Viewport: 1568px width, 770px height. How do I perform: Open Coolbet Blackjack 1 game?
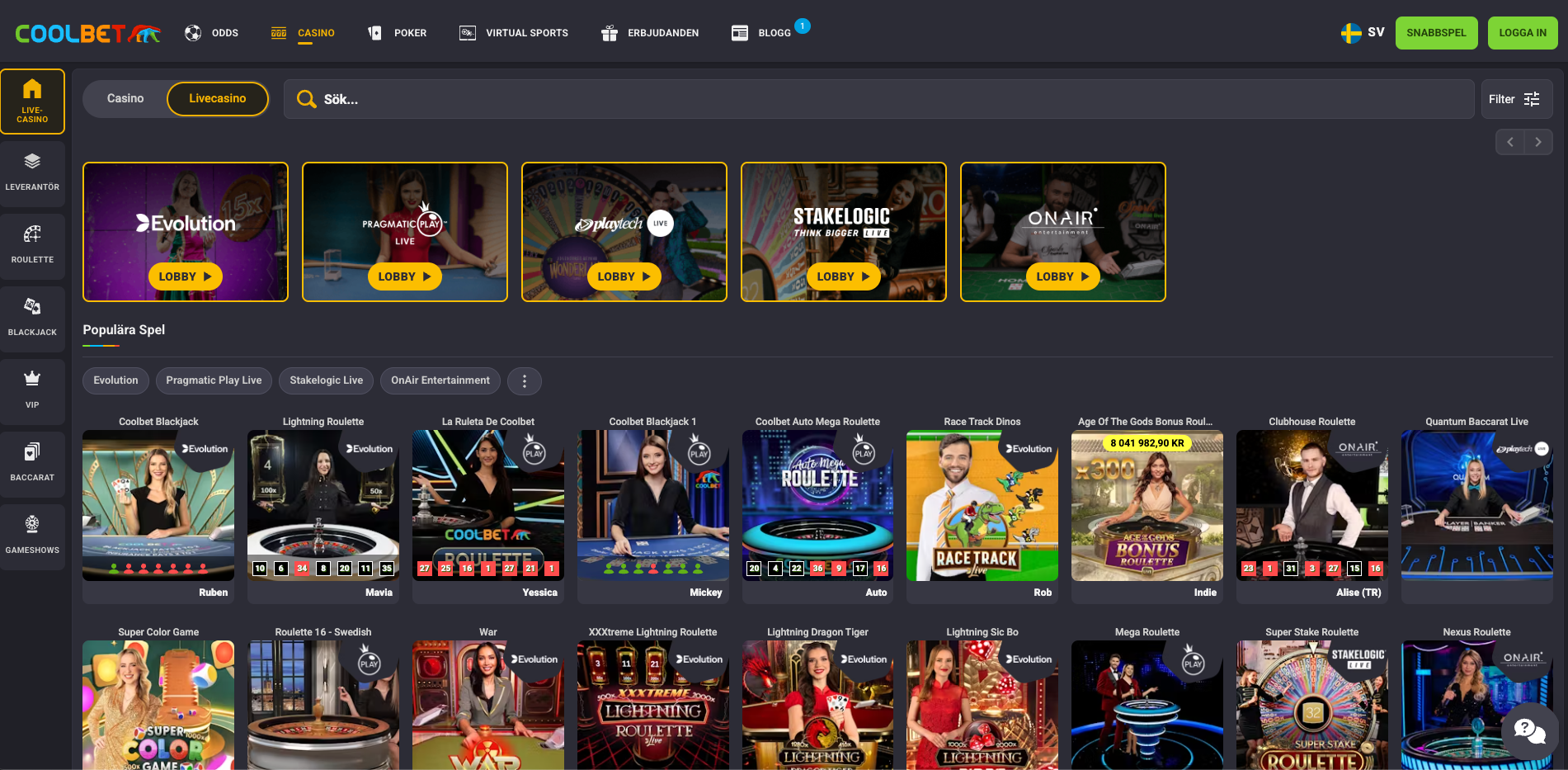[653, 505]
